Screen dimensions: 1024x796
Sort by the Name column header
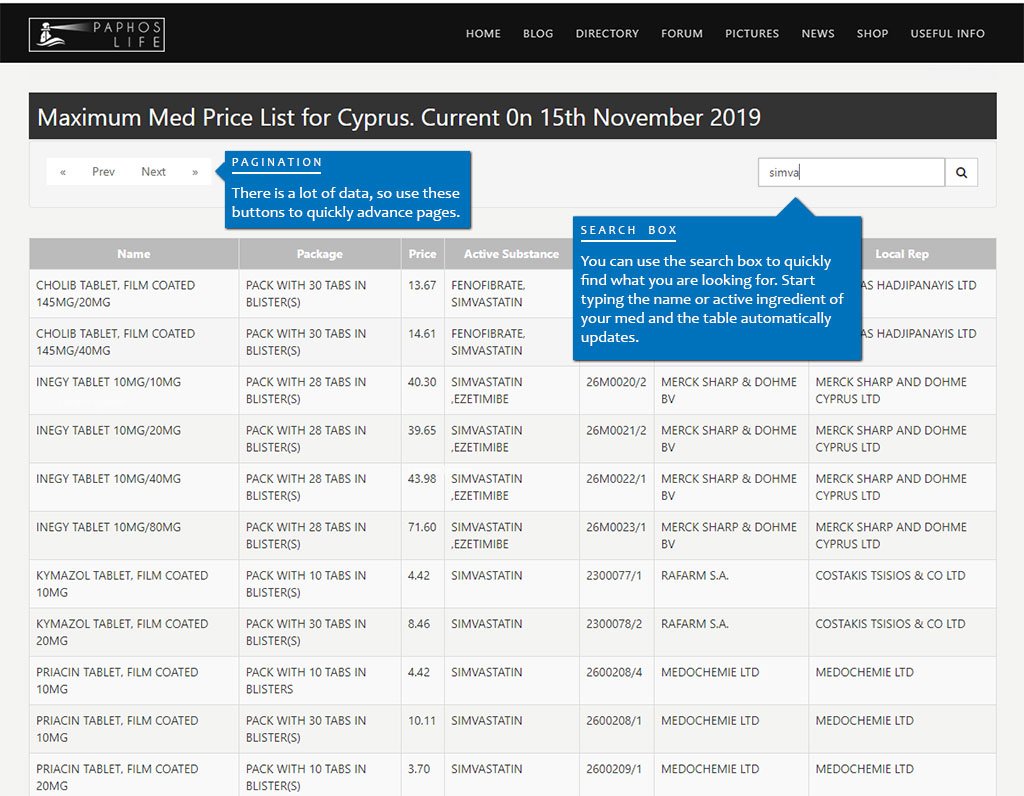tap(134, 254)
